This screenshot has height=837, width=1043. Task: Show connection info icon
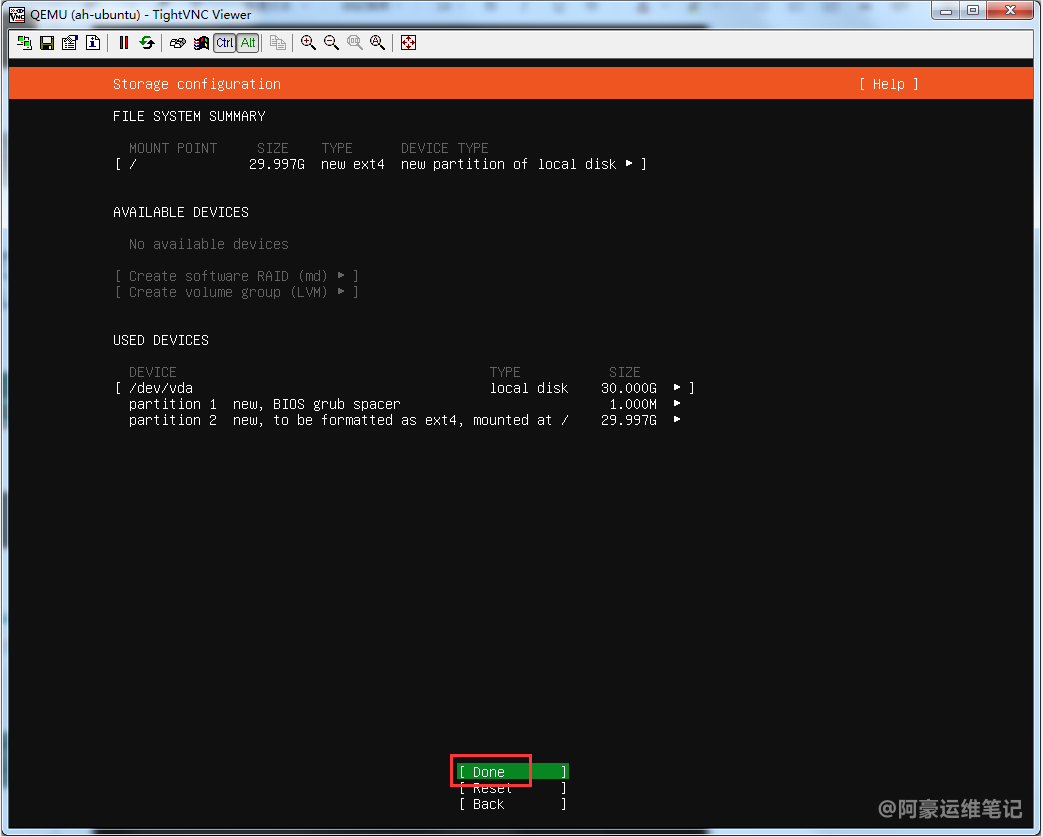click(93, 43)
